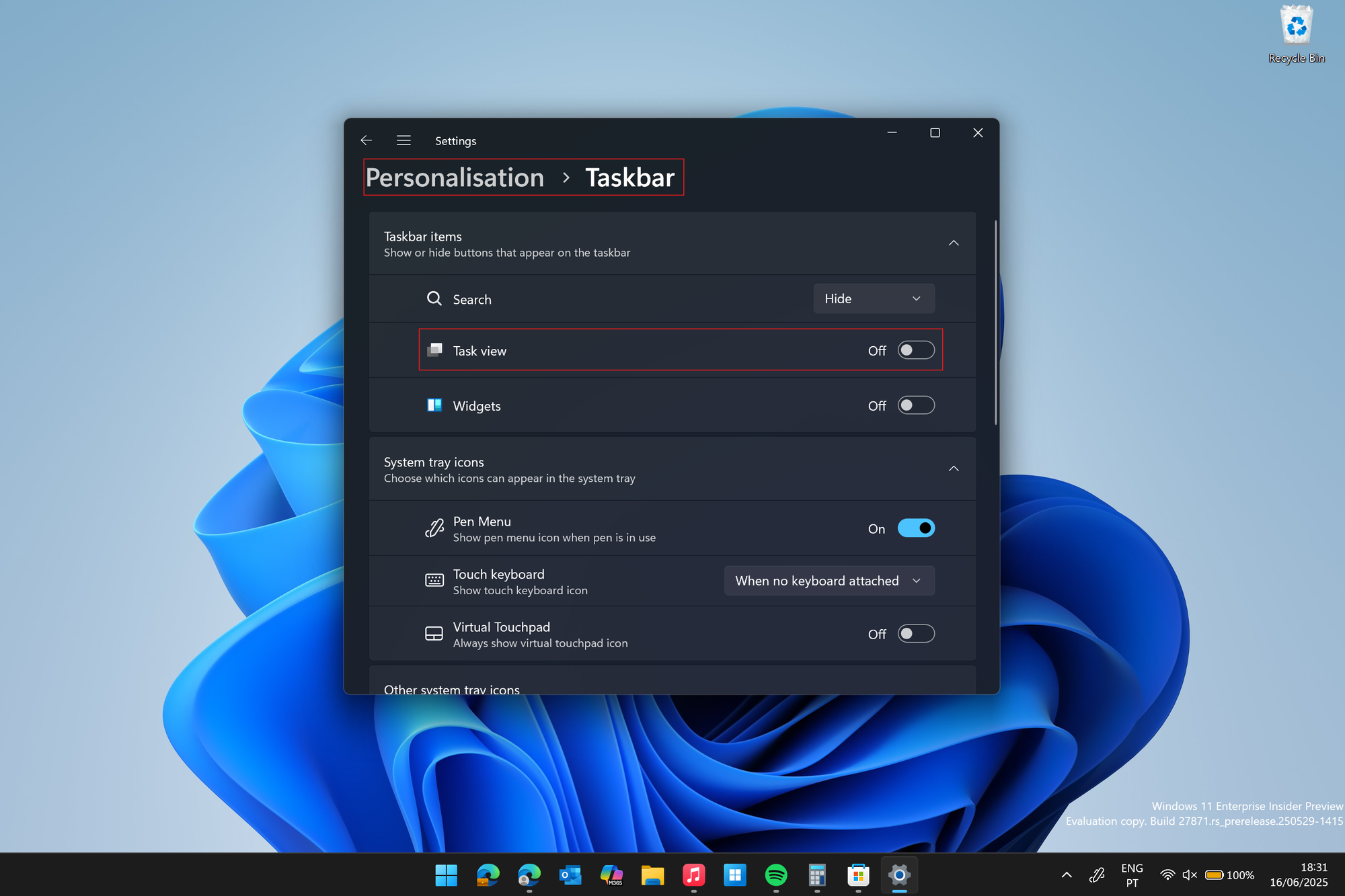Open the Windows Start button on taskbar

click(446, 875)
